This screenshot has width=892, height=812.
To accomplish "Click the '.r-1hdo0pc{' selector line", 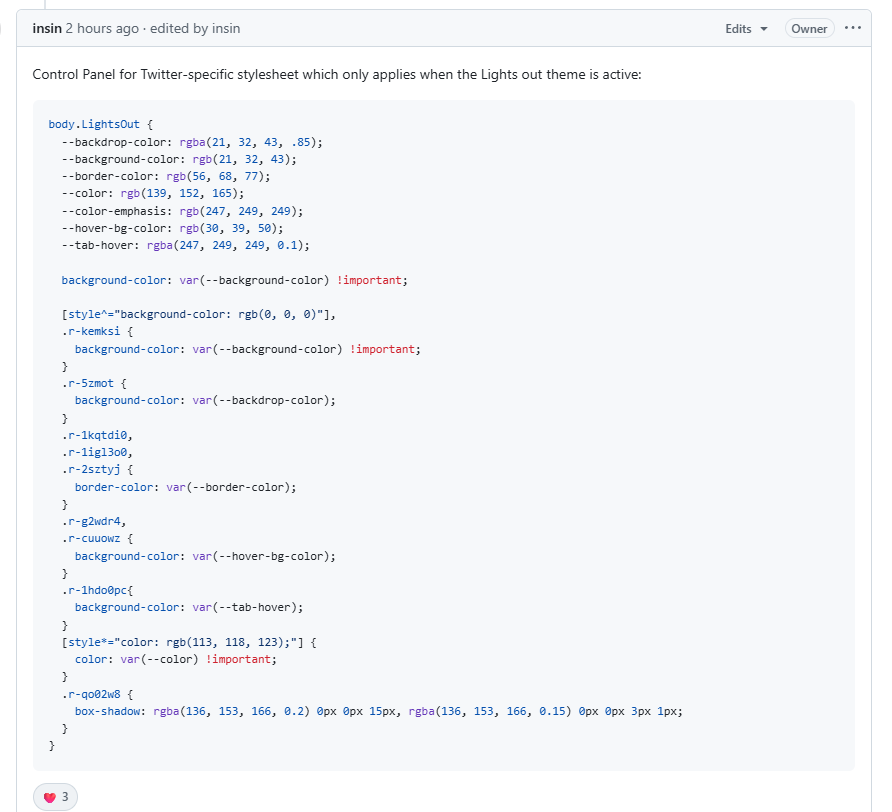I will pyautogui.click(x=97, y=591).
